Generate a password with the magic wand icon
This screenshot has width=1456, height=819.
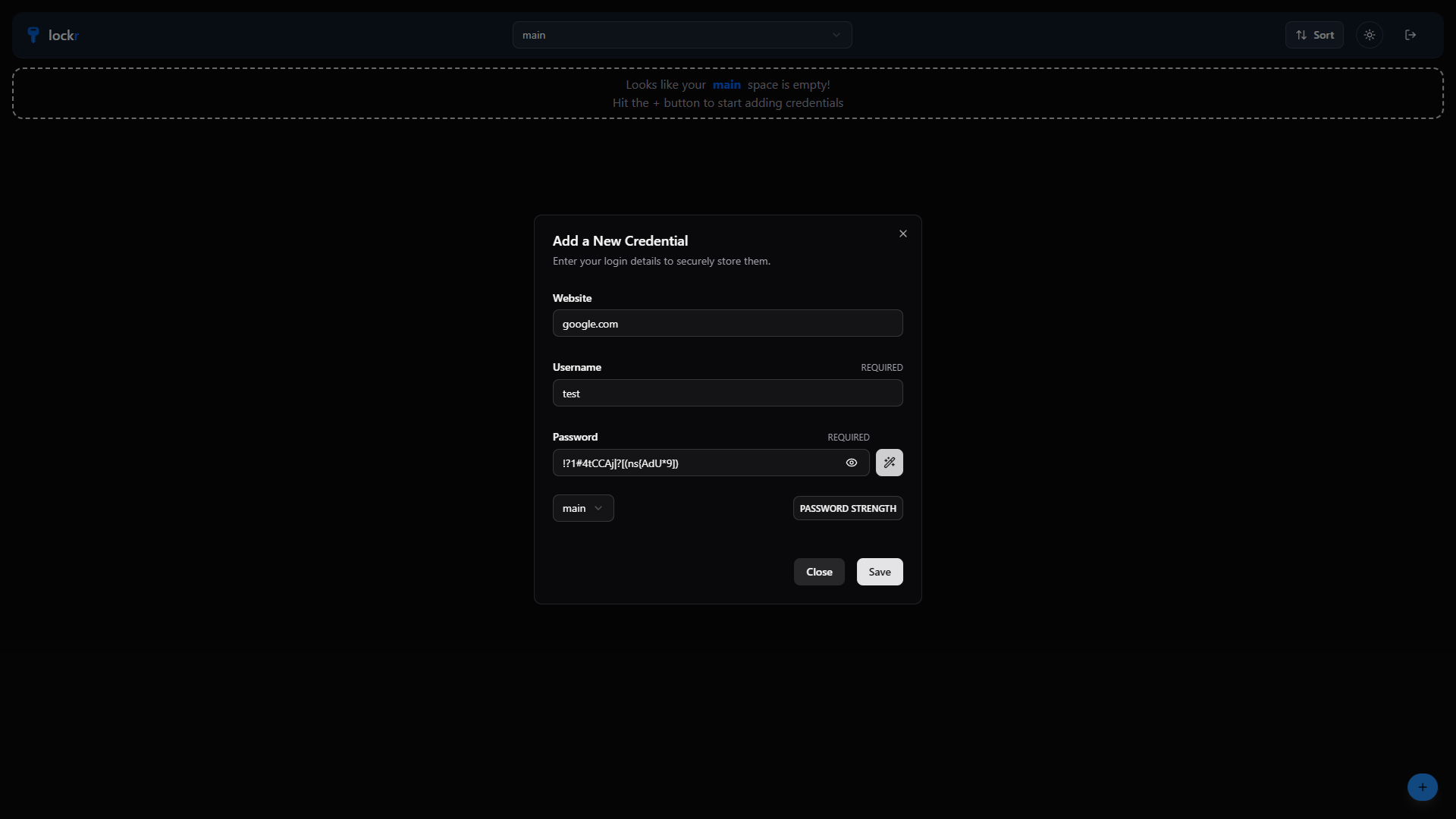890,463
